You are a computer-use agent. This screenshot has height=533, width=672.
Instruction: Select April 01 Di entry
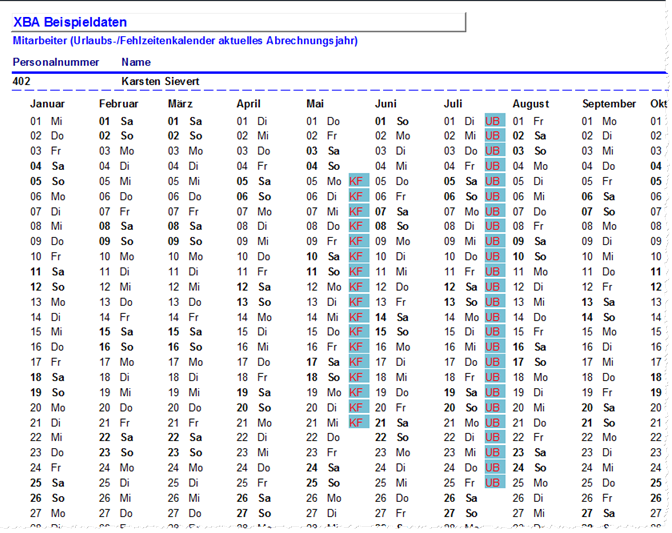252,121
